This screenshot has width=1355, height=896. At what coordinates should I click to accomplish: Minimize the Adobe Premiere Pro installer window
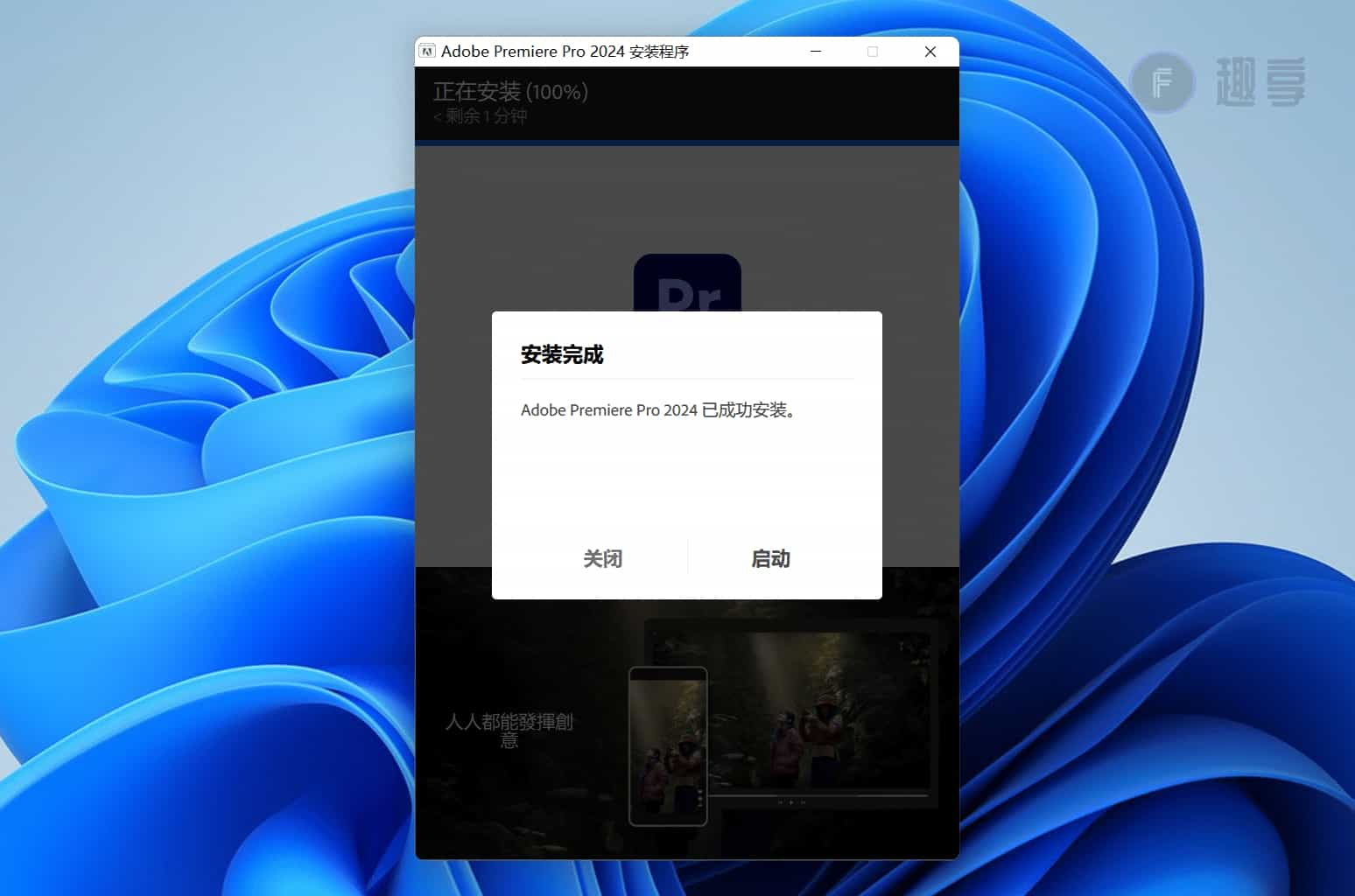pyautogui.click(x=816, y=52)
